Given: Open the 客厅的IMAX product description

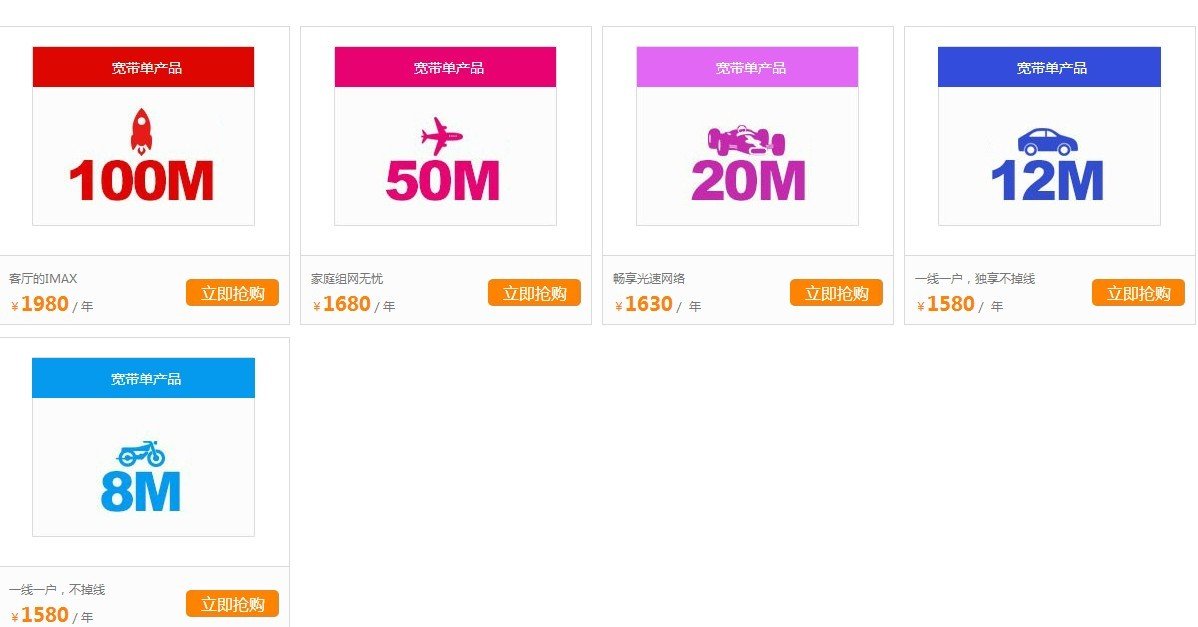Looking at the screenshot, I should [43, 279].
